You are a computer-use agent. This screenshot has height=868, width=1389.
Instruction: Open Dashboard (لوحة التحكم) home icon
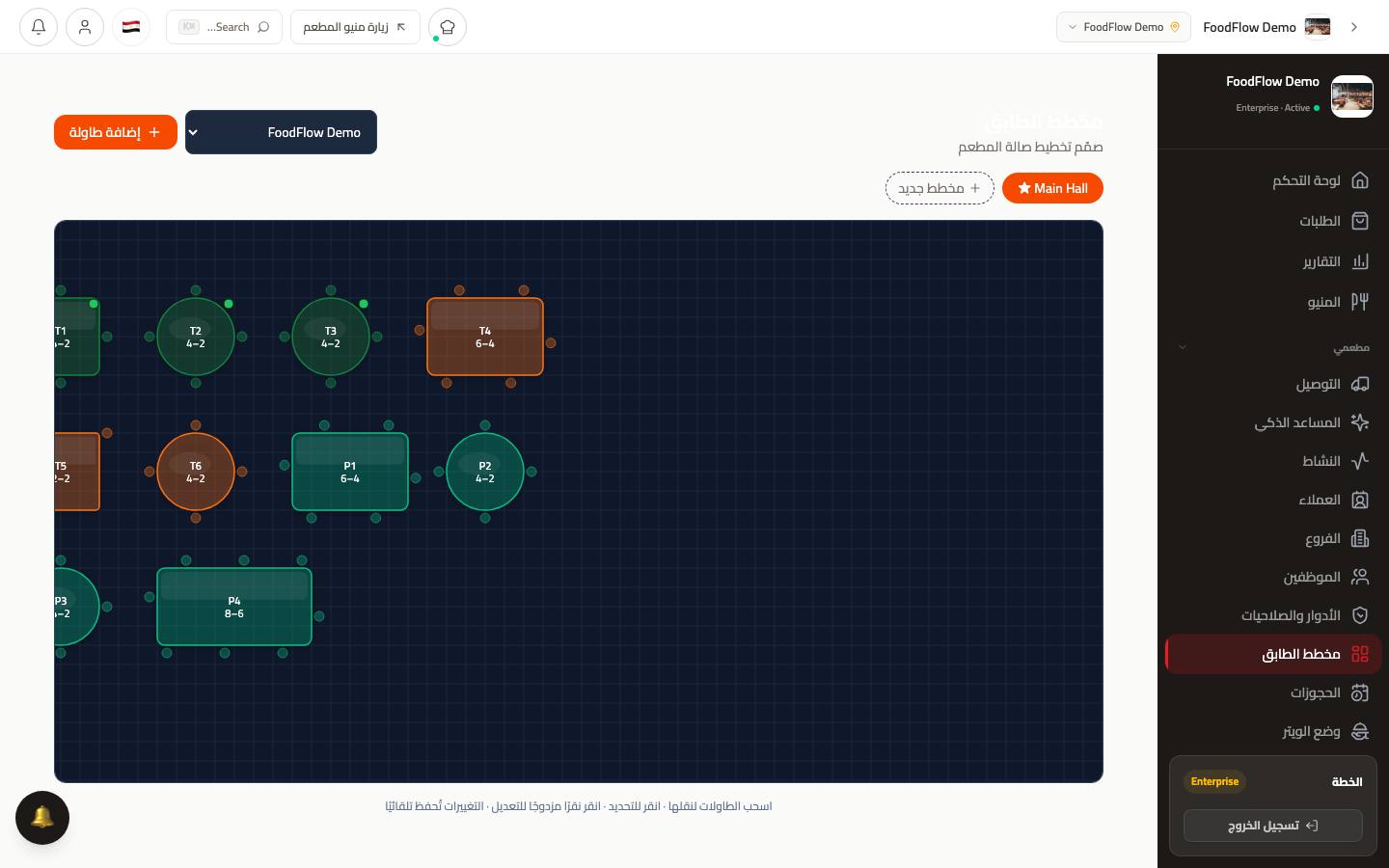click(1360, 180)
